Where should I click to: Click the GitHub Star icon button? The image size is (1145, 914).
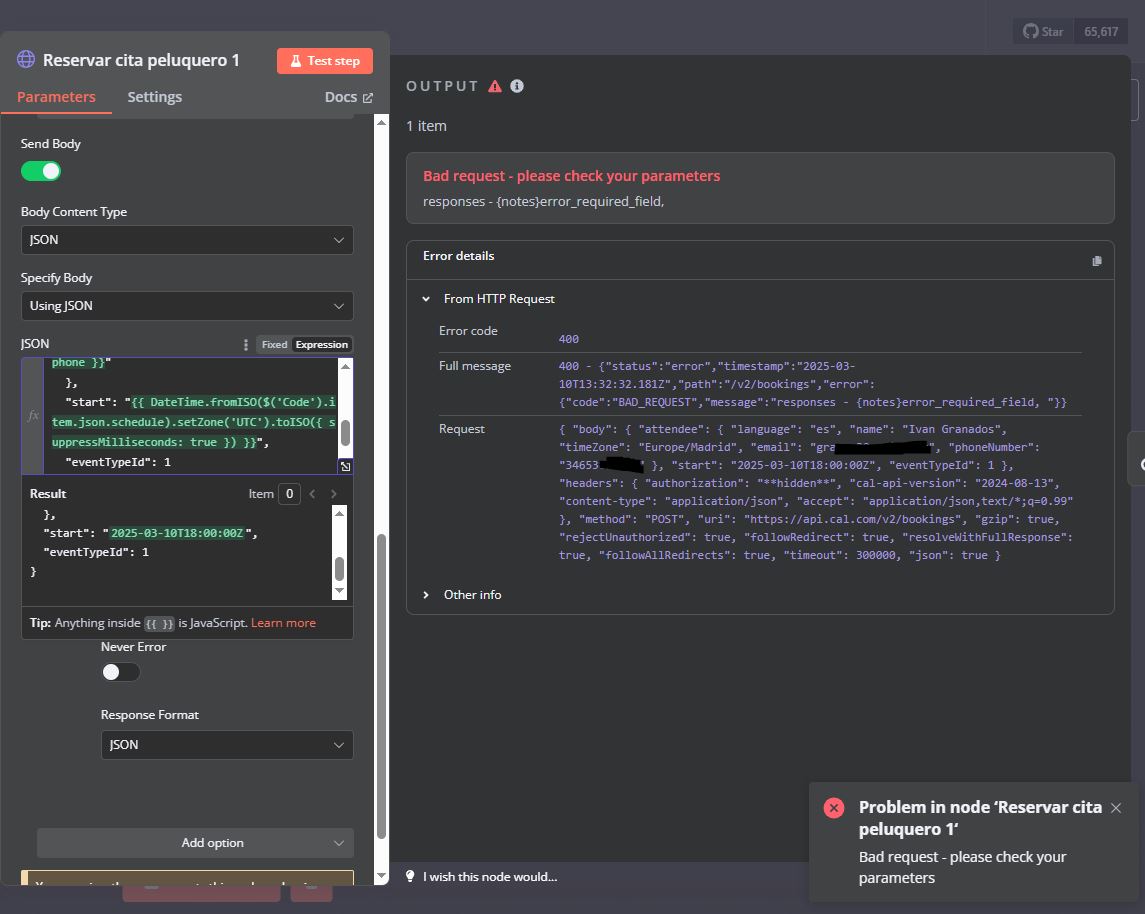(x=1043, y=31)
